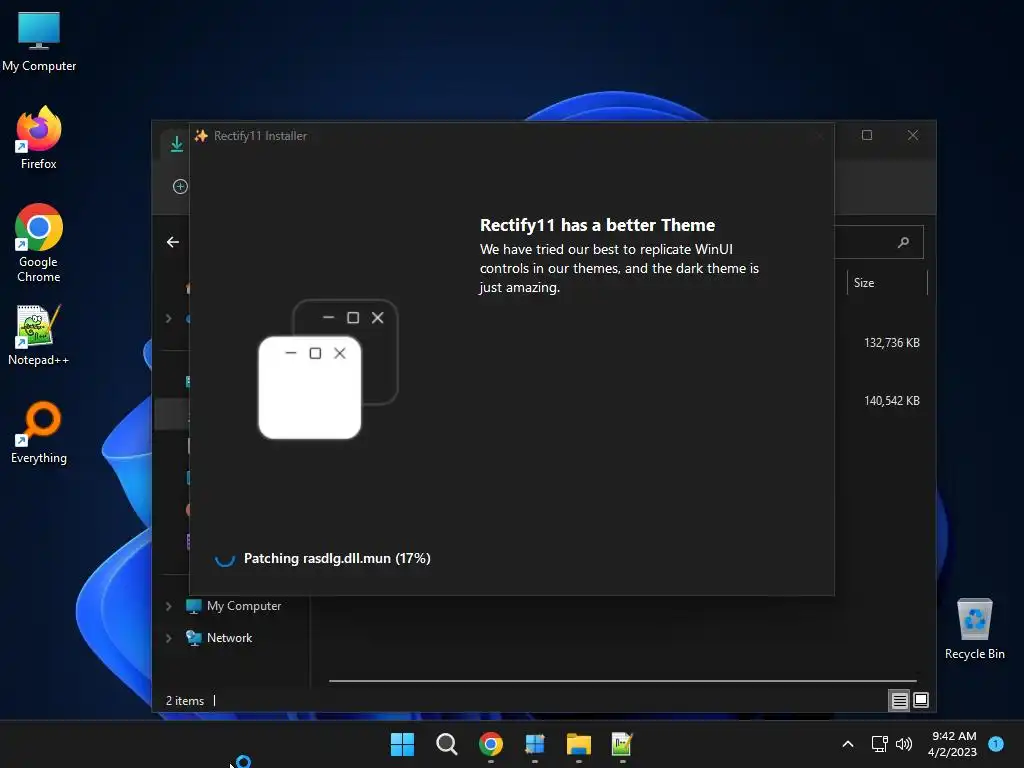The image size is (1024, 768).
Task: Launch Firefox from the desktop
Action: coord(39,138)
